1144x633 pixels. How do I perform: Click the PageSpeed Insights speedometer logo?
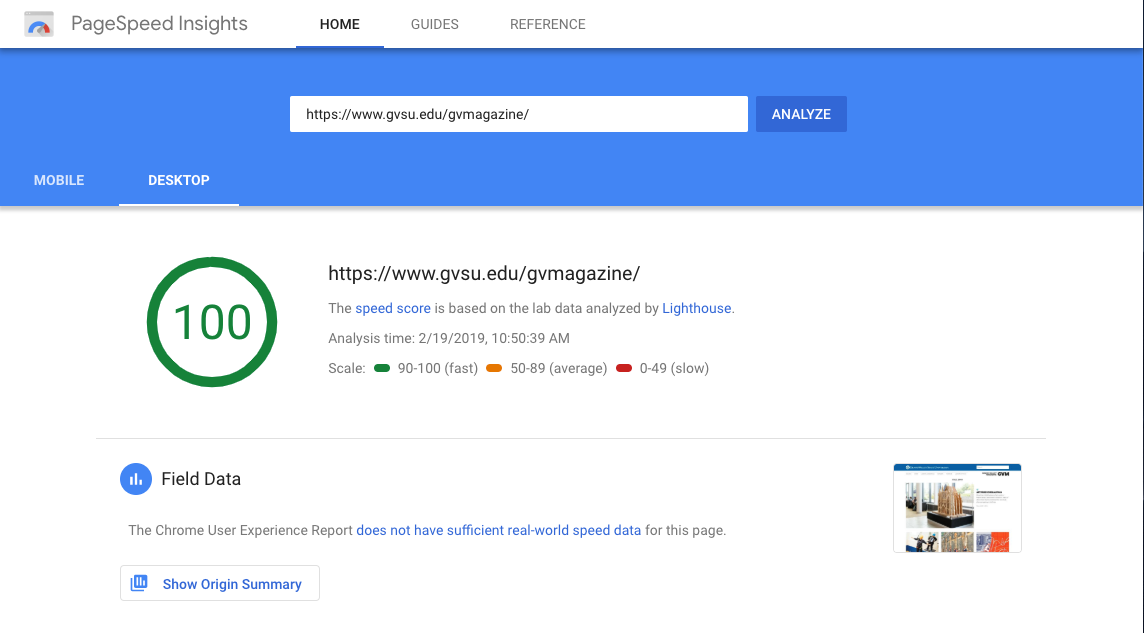coord(38,23)
